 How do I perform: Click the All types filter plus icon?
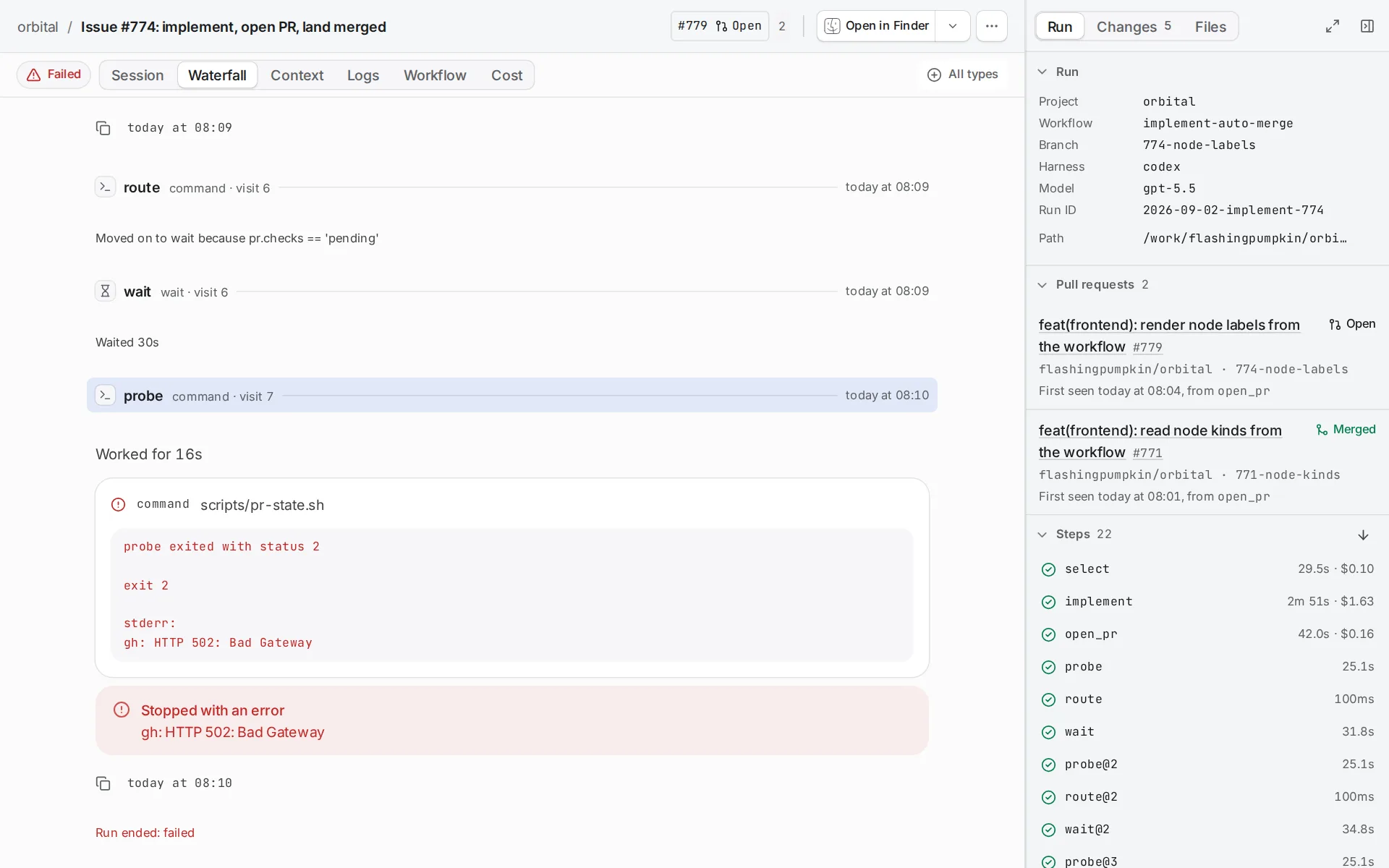(x=934, y=75)
